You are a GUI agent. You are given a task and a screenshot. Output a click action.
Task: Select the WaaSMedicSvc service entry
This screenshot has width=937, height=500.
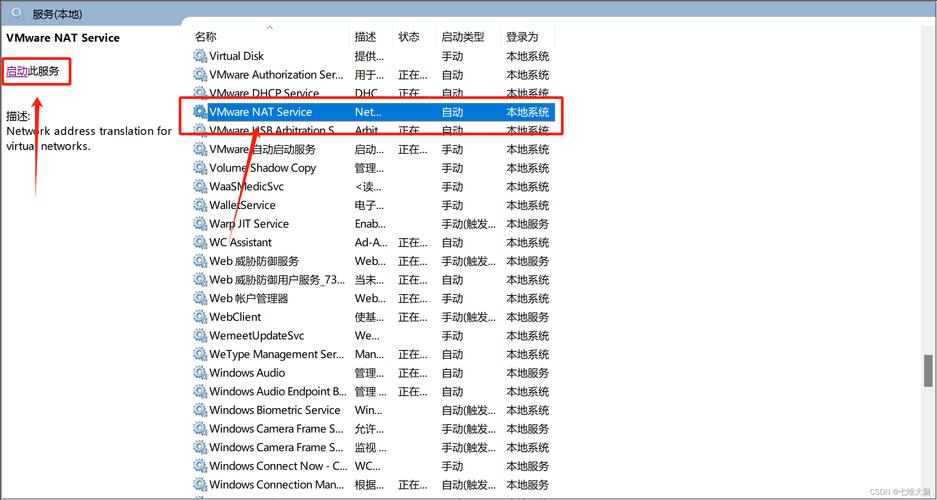coord(246,187)
